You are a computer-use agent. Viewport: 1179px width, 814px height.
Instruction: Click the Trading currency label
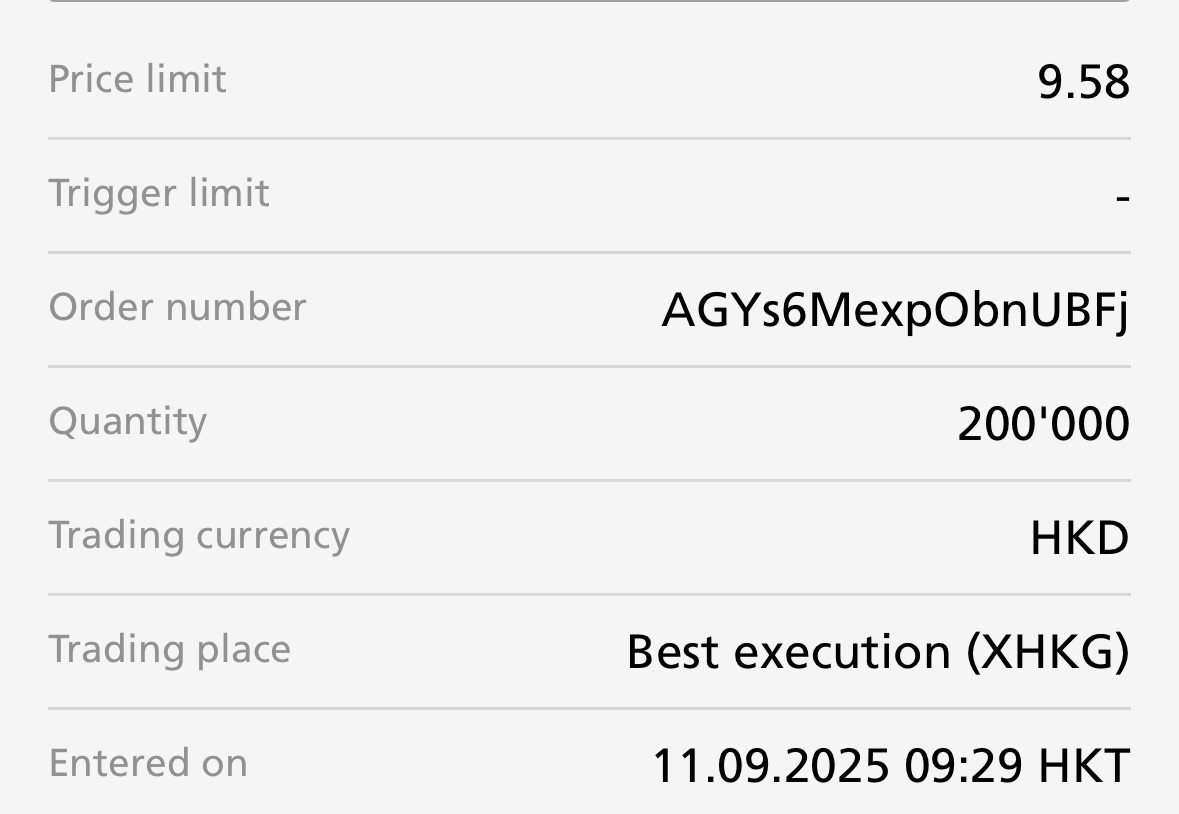click(199, 535)
